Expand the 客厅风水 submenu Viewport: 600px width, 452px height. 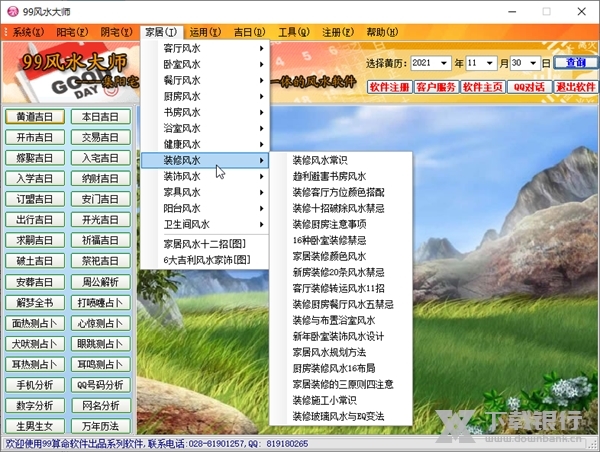tap(205, 48)
